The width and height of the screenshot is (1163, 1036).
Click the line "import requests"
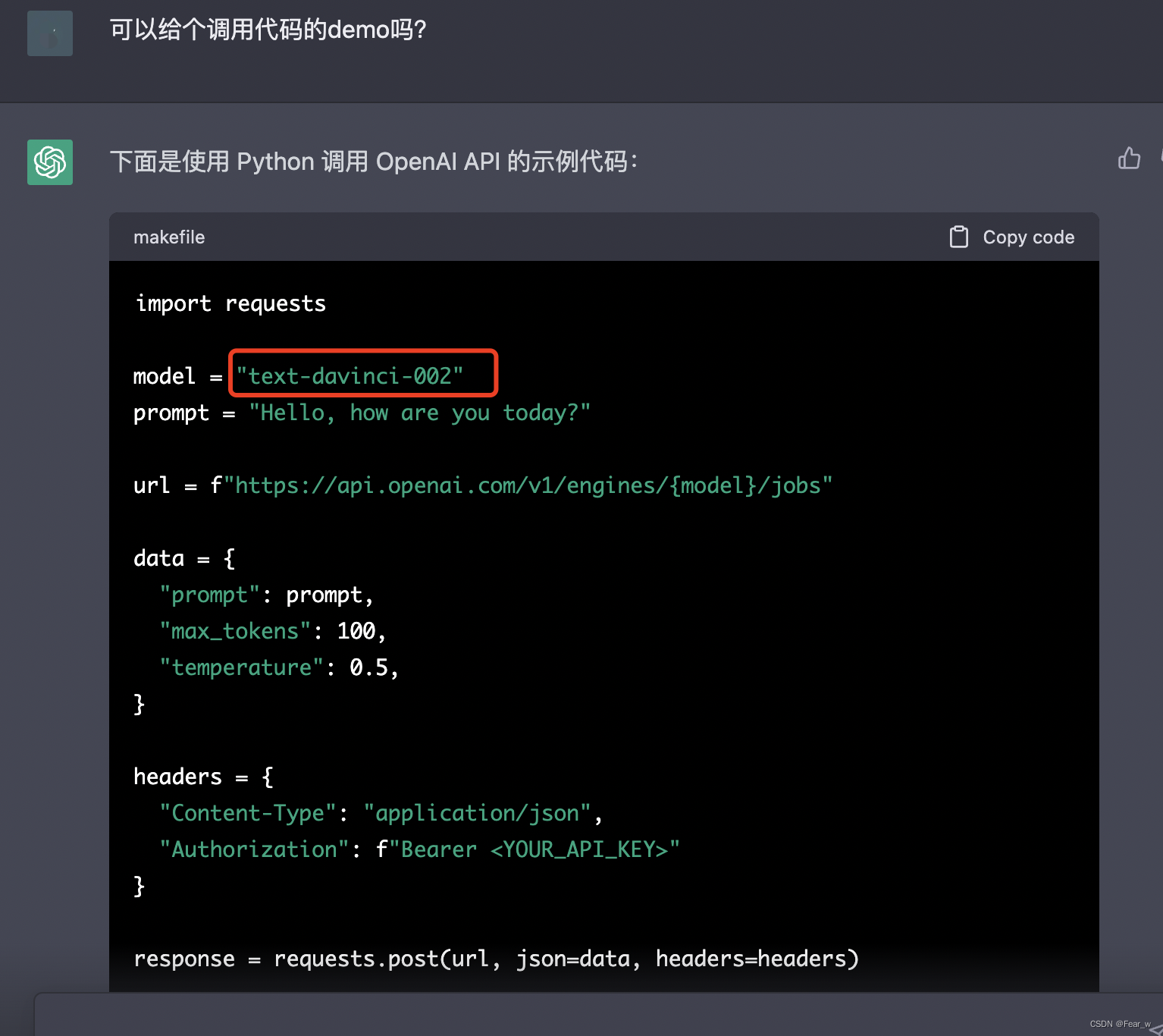230,303
